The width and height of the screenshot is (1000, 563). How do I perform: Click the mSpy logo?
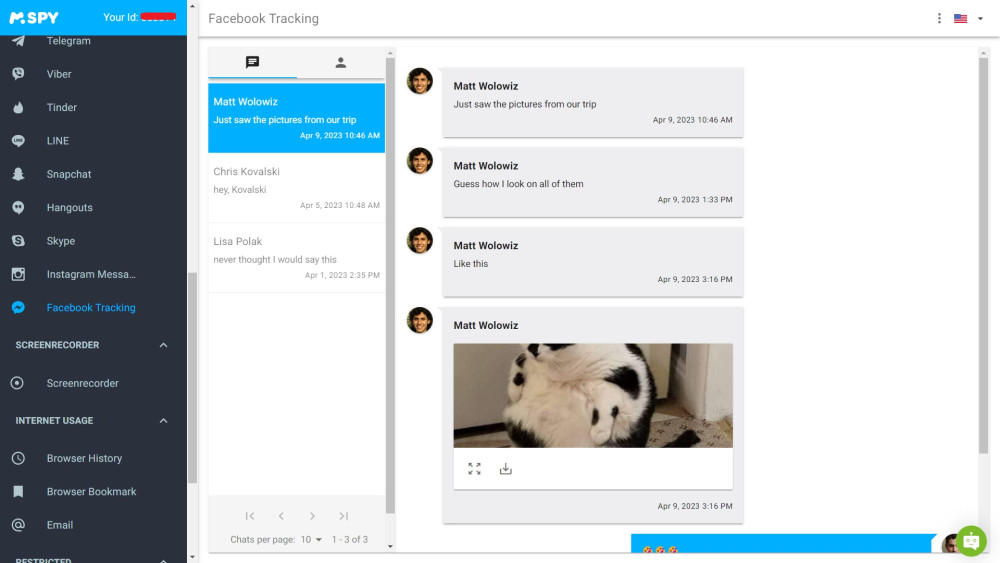[34, 17]
